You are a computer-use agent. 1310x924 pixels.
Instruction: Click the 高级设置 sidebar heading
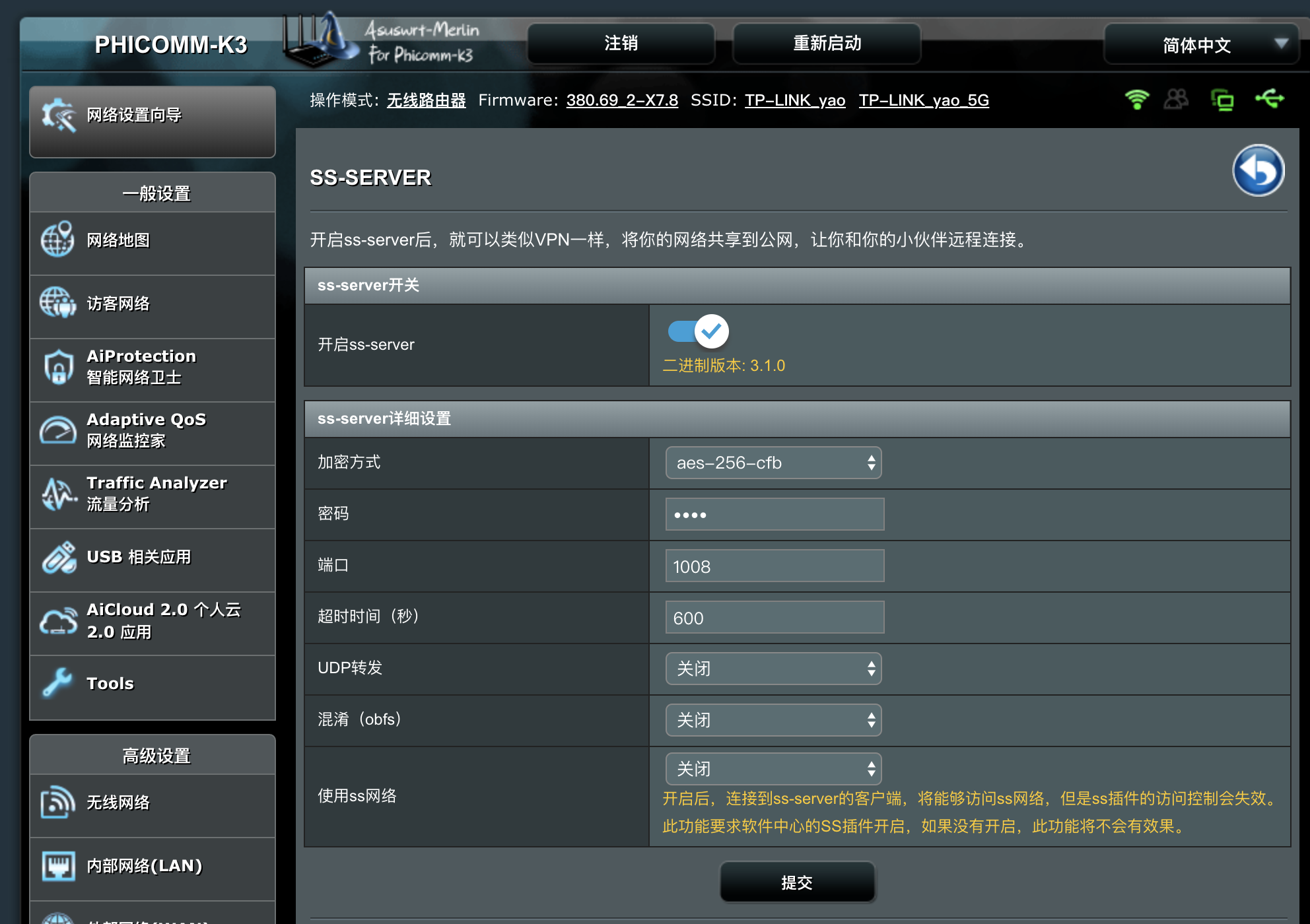(x=156, y=756)
